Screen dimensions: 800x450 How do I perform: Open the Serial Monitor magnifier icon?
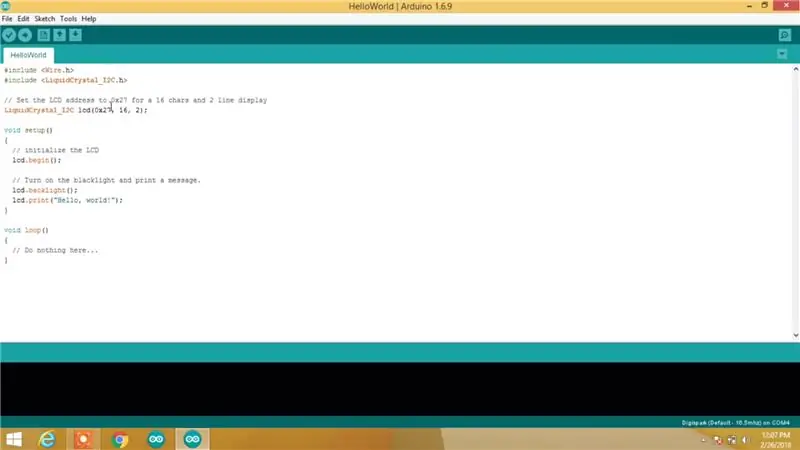[785, 35]
